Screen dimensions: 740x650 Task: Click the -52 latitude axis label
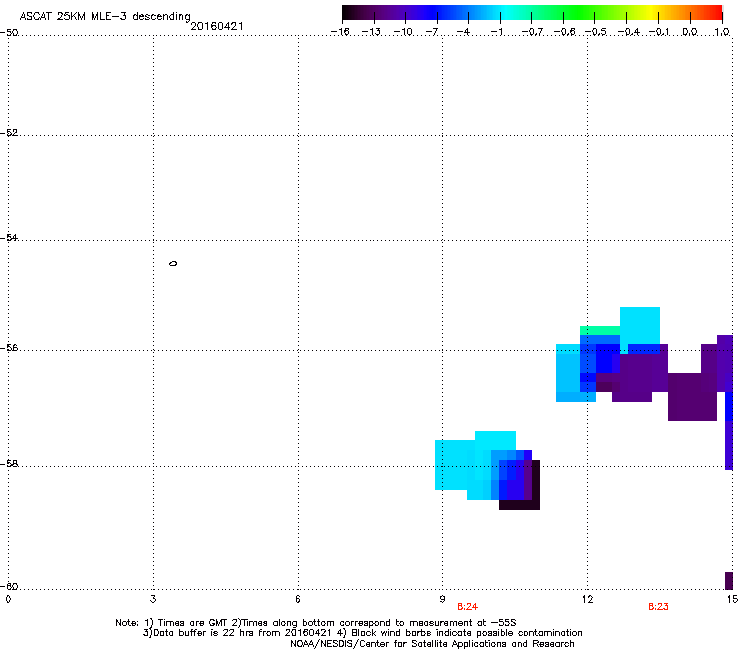9,133
